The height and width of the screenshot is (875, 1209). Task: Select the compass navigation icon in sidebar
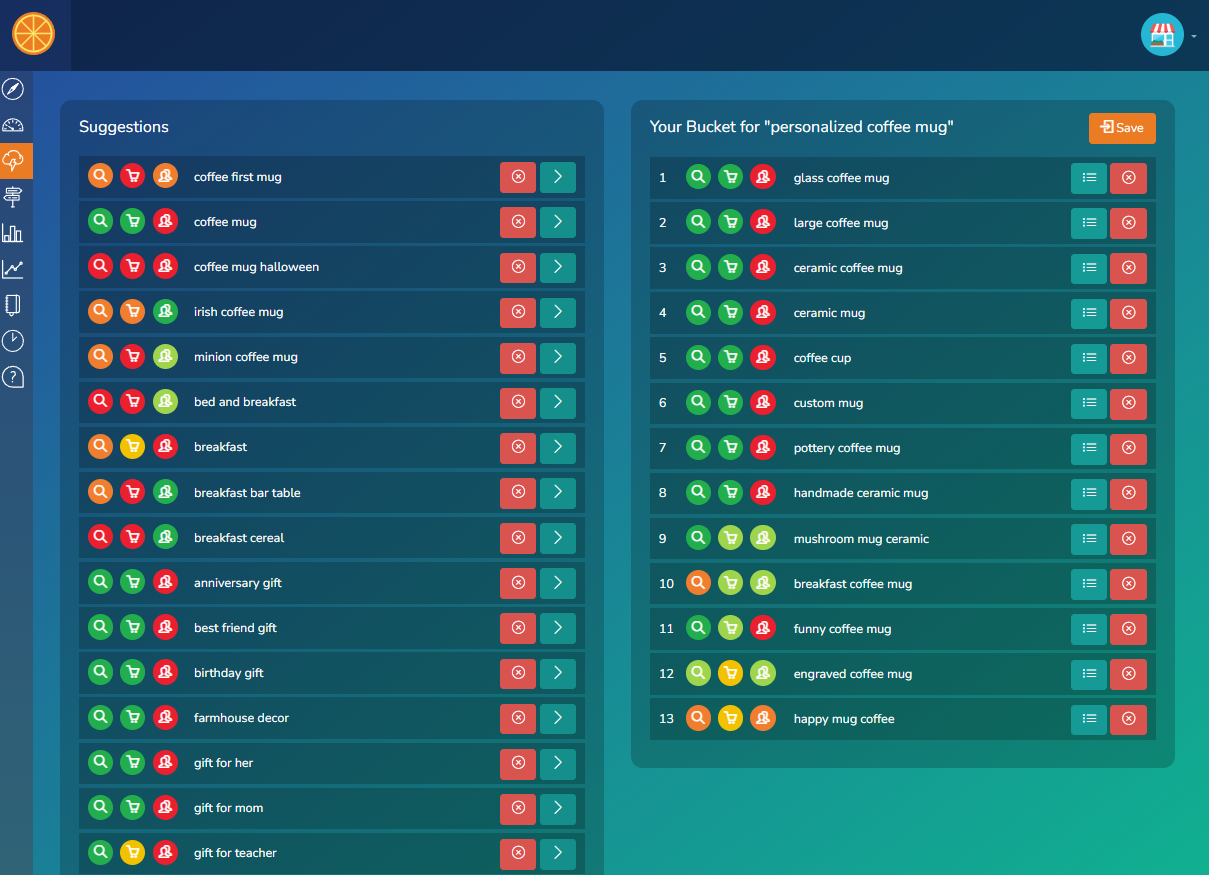[x=13, y=89]
